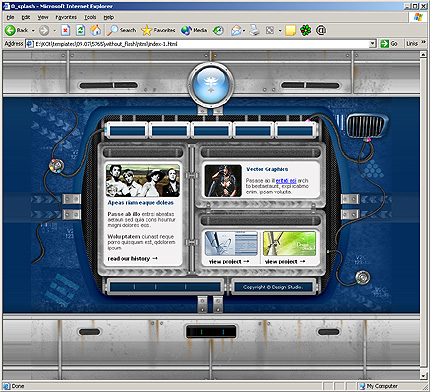Click the Apeas riam eaque doleas heading
Image resolution: width=430 pixels, height=392 pixels.
click(141, 203)
